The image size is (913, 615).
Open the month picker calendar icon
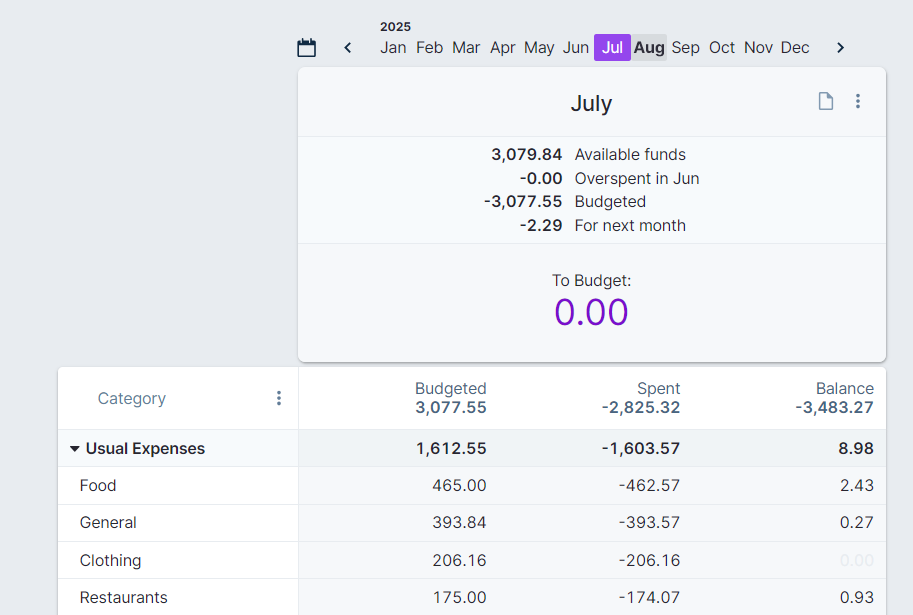click(x=306, y=46)
